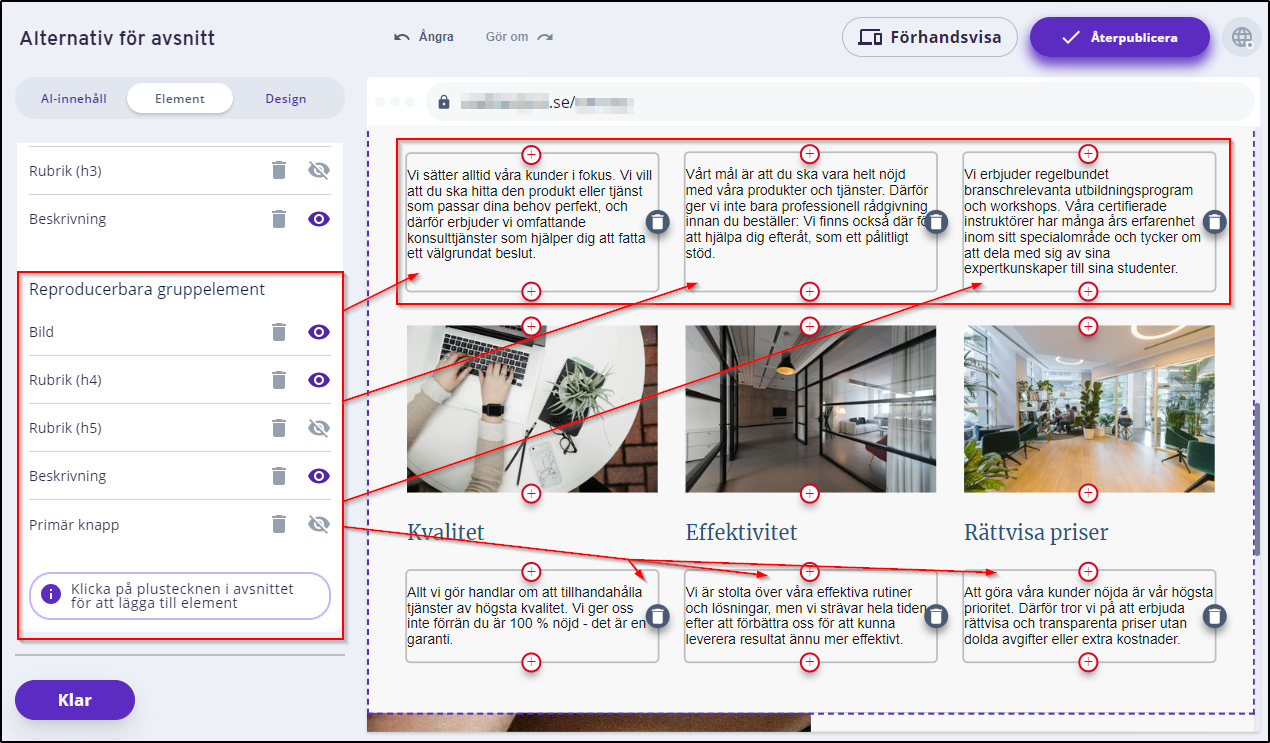Open Förhandsvisa preview
Image resolution: width=1270 pixels, height=743 pixels.
click(x=930, y=37)
